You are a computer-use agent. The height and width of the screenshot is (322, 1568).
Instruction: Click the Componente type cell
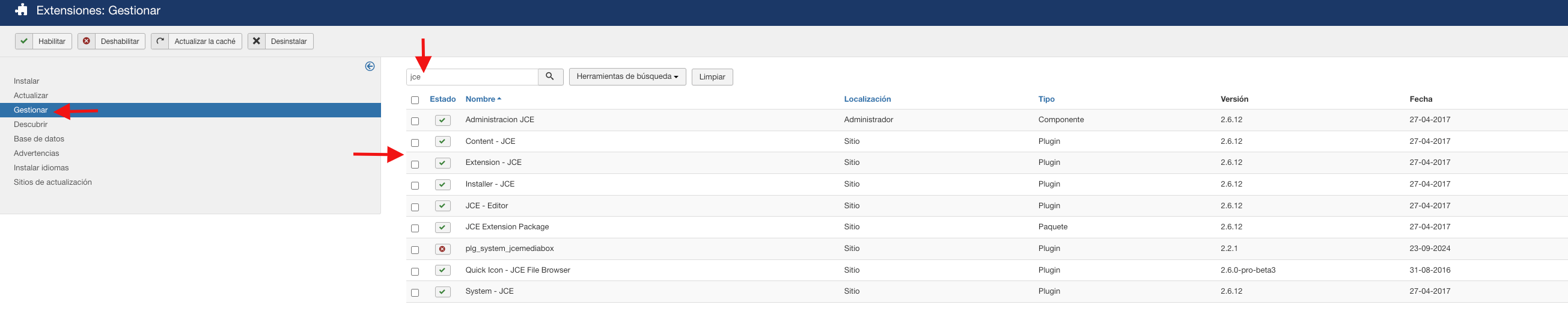click(x=1061, y=120)
